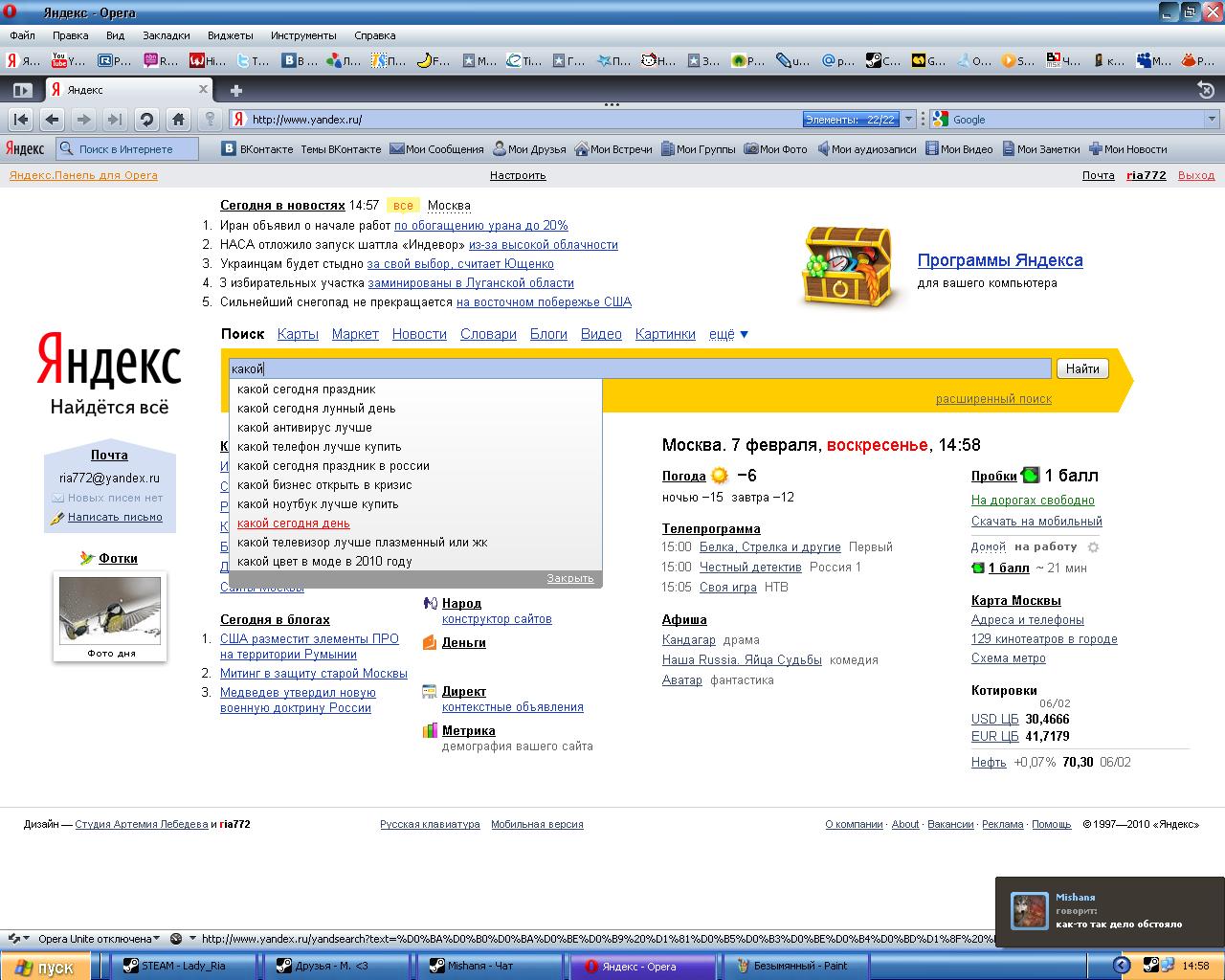Click the Выход logout link
The image size is (1225, 980).
point(1196,175)
